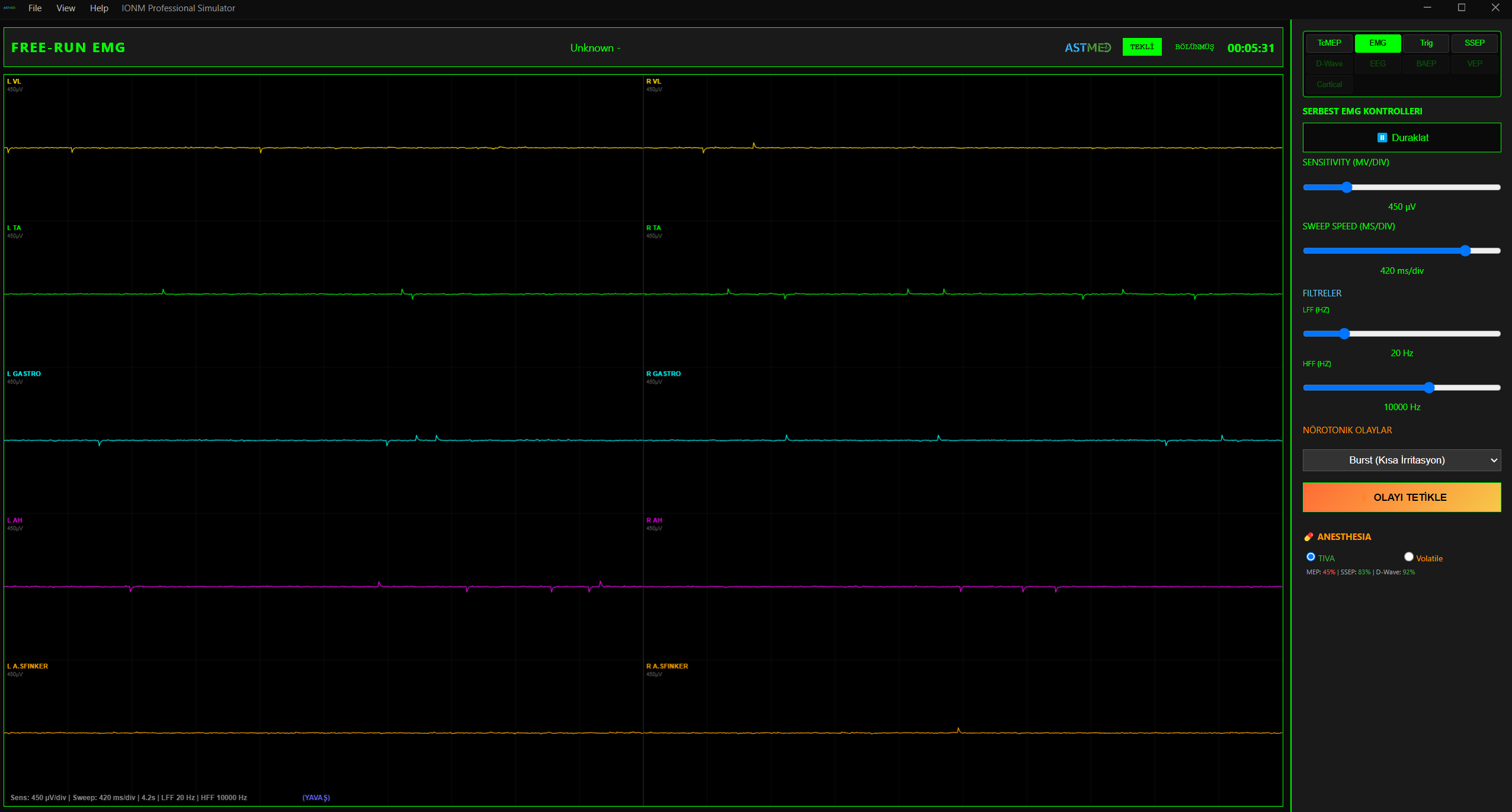The image size is (1512, 812).
Task: Enable TEKLİ single view mode
Action: click(1141, 47)
